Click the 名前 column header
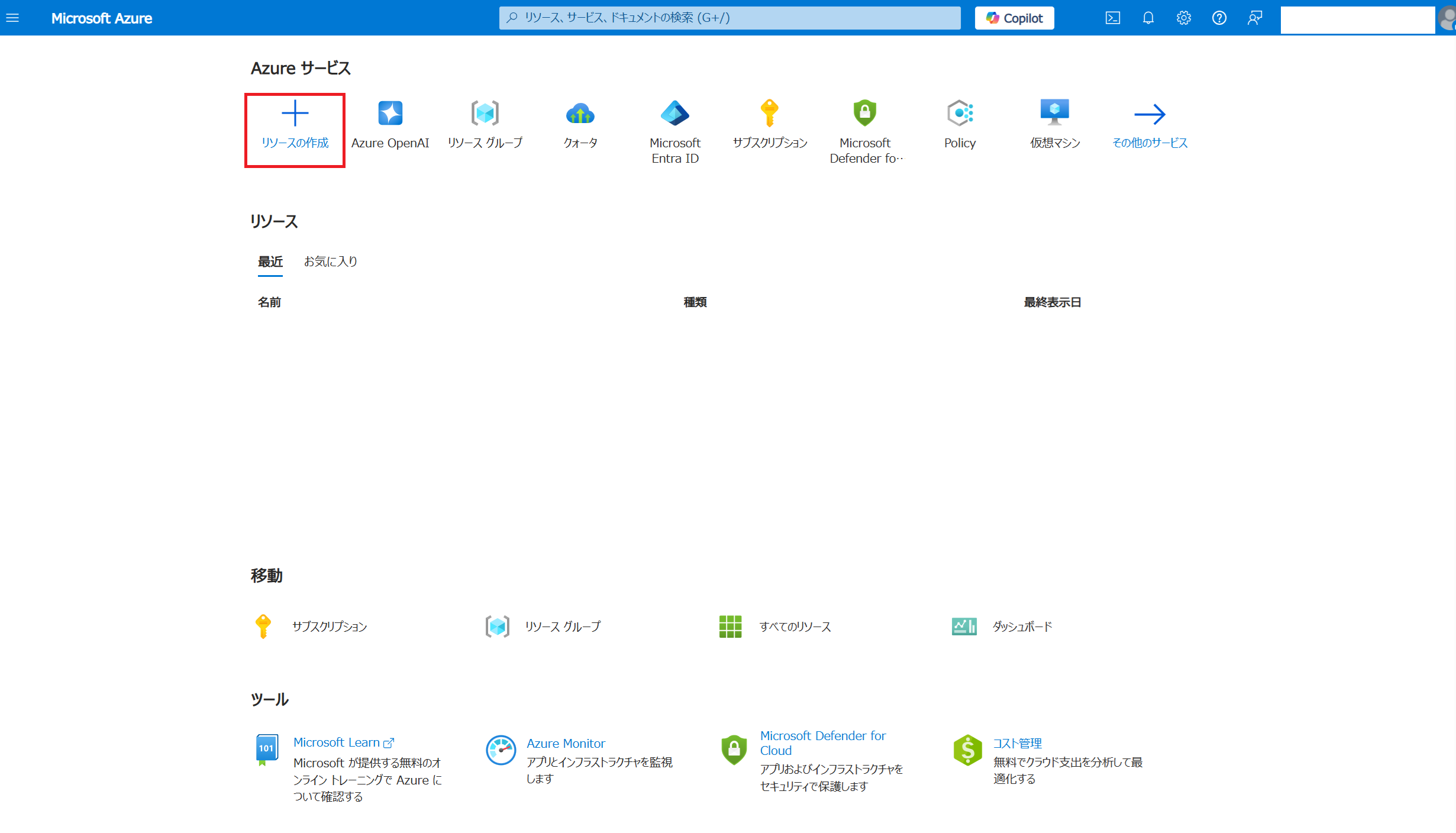 pos(269,302)
